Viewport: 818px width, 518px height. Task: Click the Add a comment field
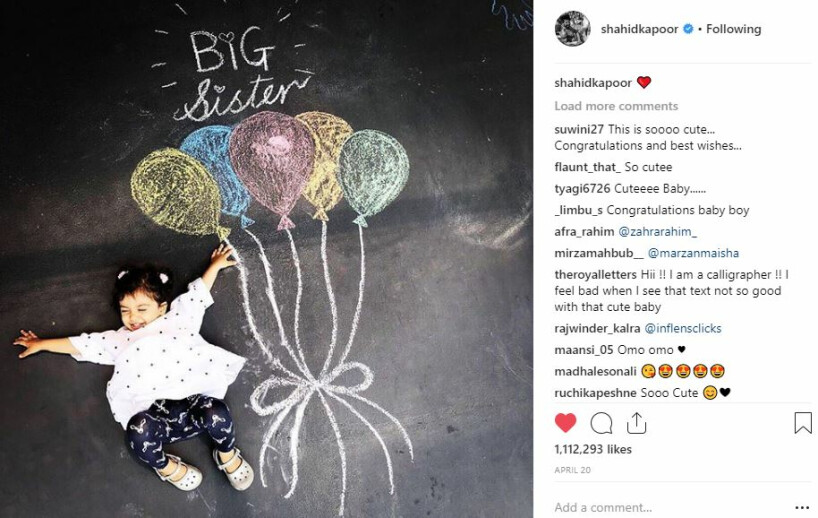click(x=670, y=508)
